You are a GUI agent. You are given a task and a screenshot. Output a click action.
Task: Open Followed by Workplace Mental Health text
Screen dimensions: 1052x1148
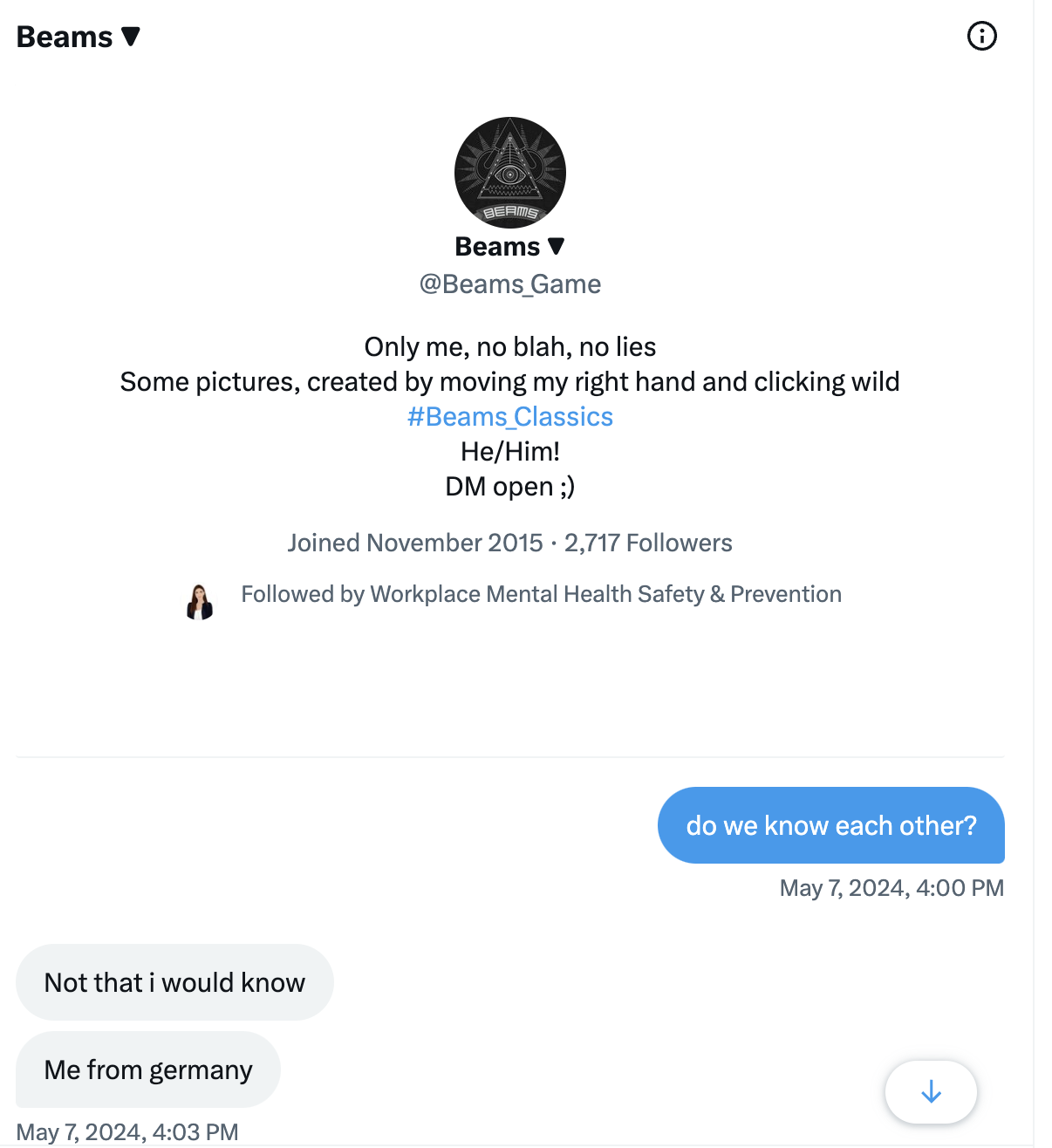542,594
